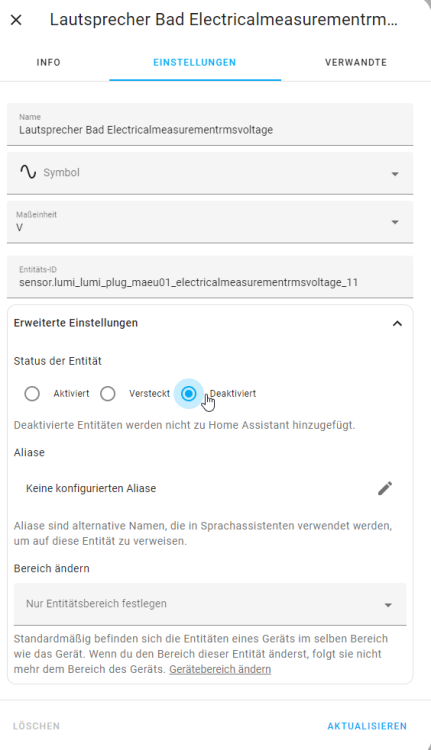431x750 pixels.
Task: Click the AKTUALISIEREN button
Action: tap(367, 726)
